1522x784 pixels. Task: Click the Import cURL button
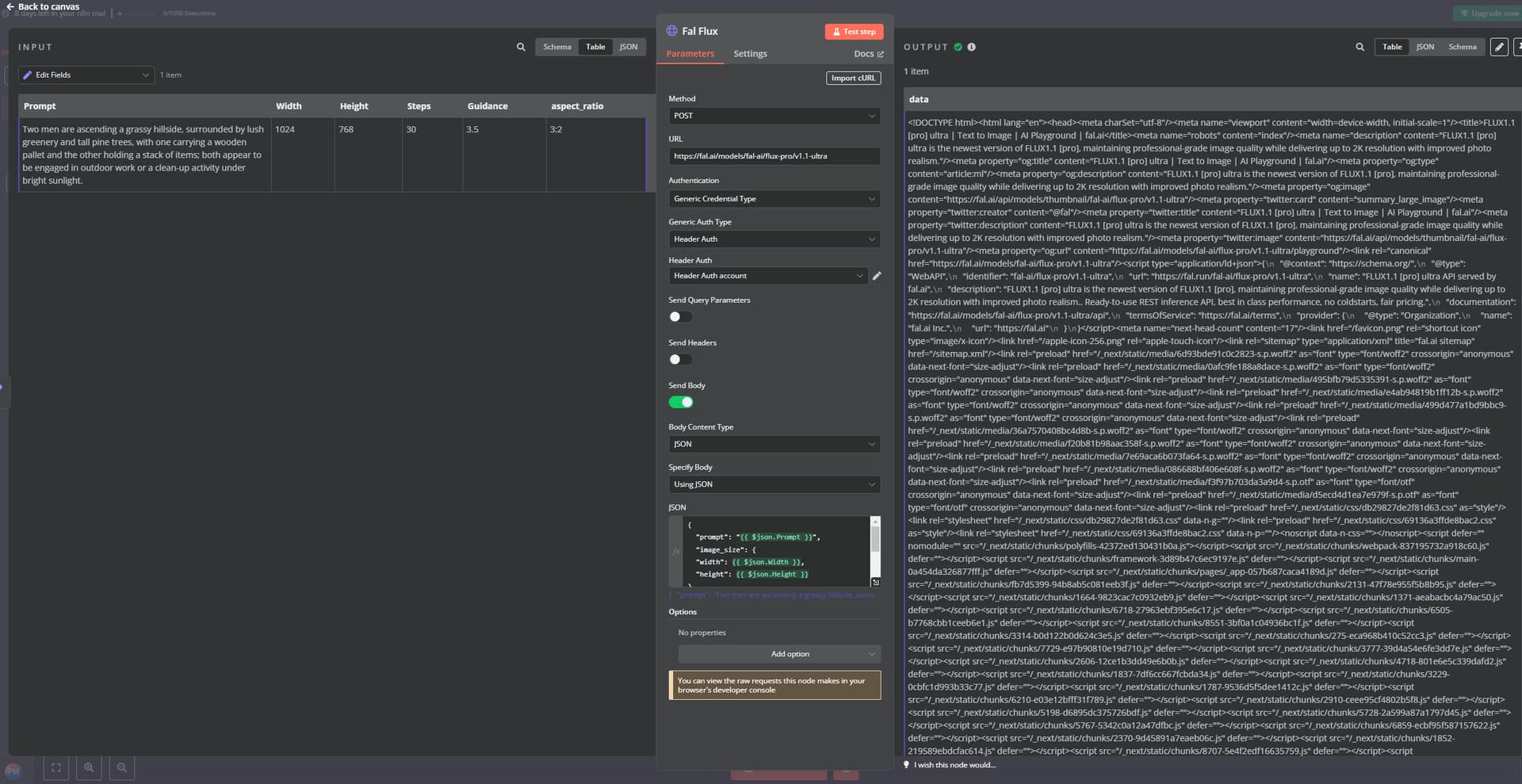coord(853,78)
